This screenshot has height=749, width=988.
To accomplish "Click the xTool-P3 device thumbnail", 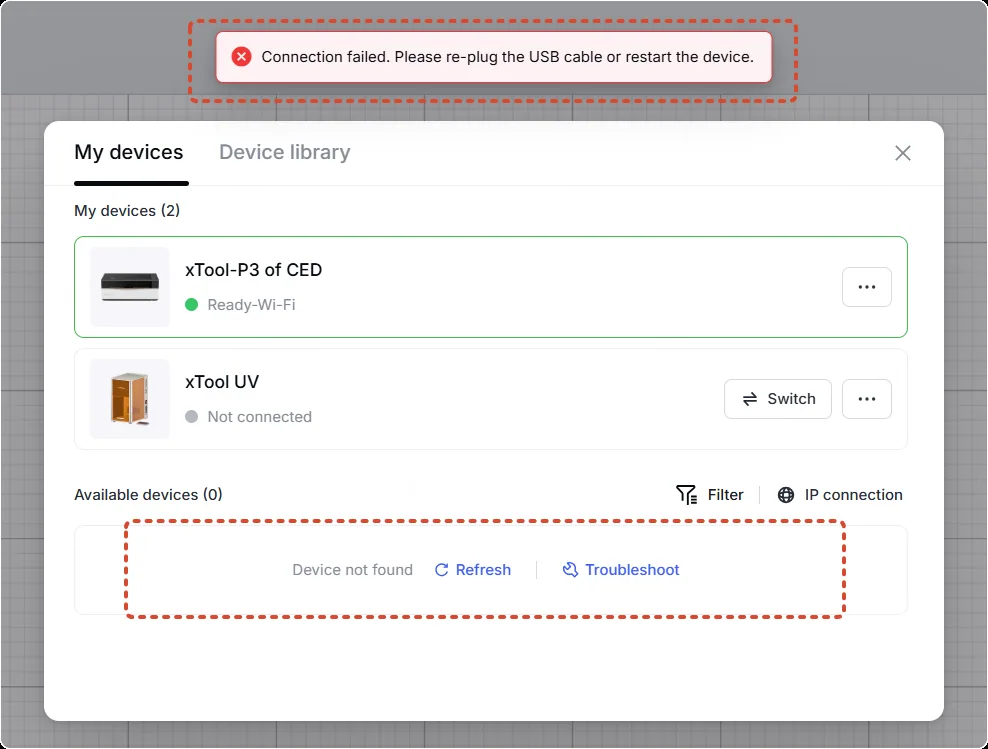I will [130, 287].
